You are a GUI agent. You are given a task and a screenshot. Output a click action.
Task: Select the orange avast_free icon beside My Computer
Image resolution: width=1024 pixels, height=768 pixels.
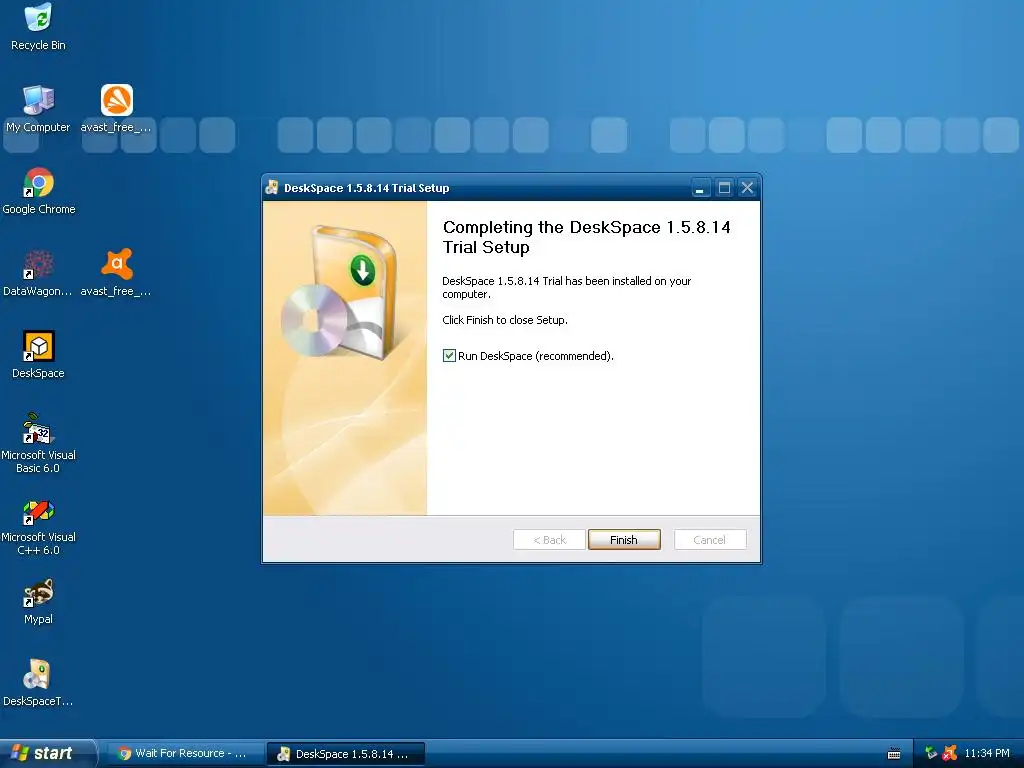coord(116,108)
